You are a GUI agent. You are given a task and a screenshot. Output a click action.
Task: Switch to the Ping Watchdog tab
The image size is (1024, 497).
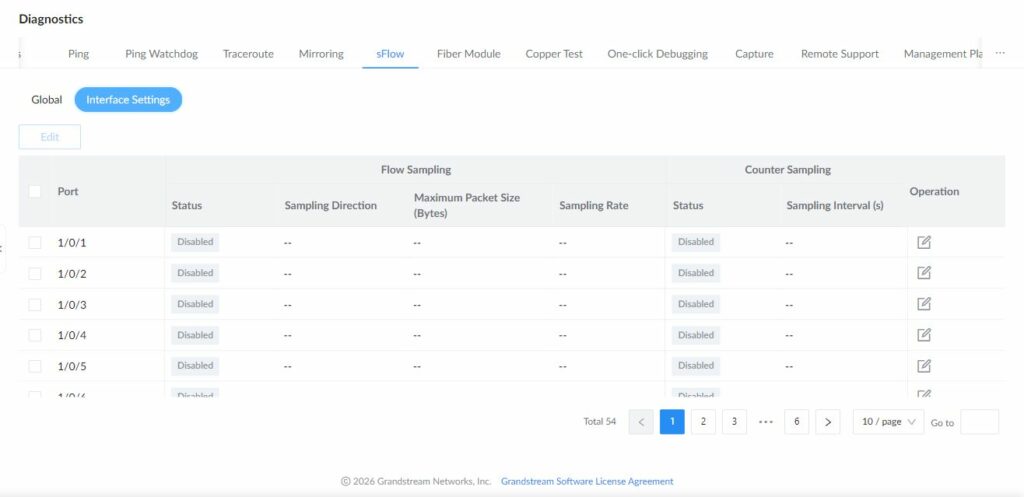pos(161,54)
